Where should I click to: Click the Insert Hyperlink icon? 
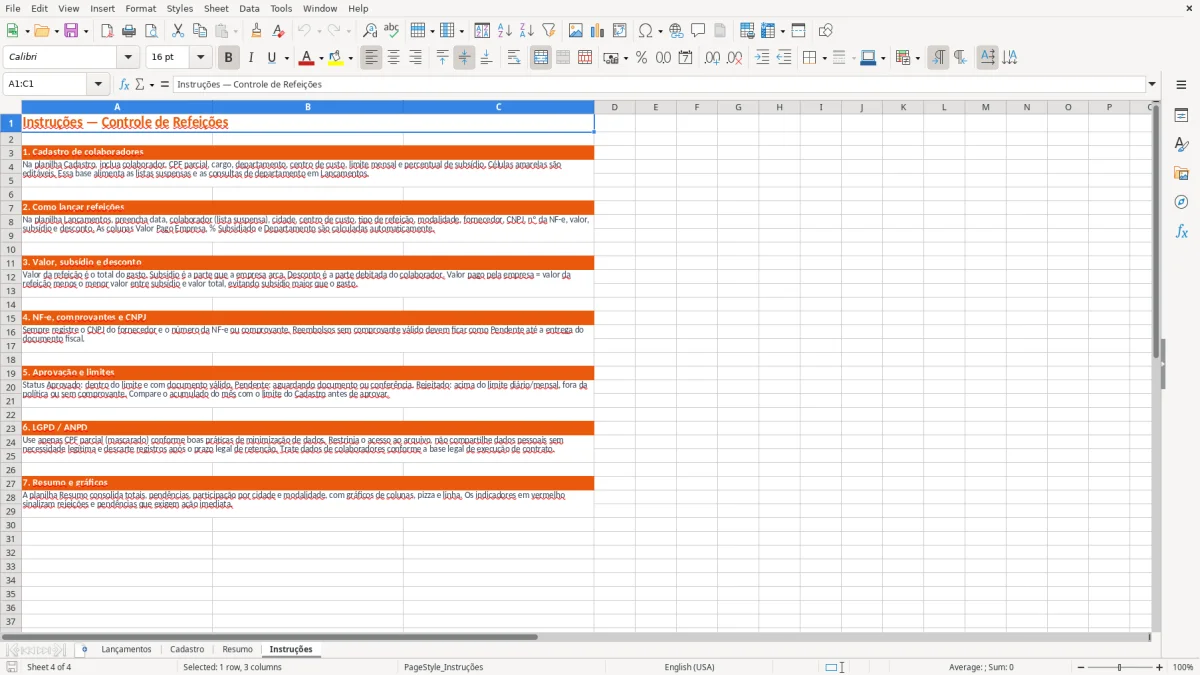676,31
